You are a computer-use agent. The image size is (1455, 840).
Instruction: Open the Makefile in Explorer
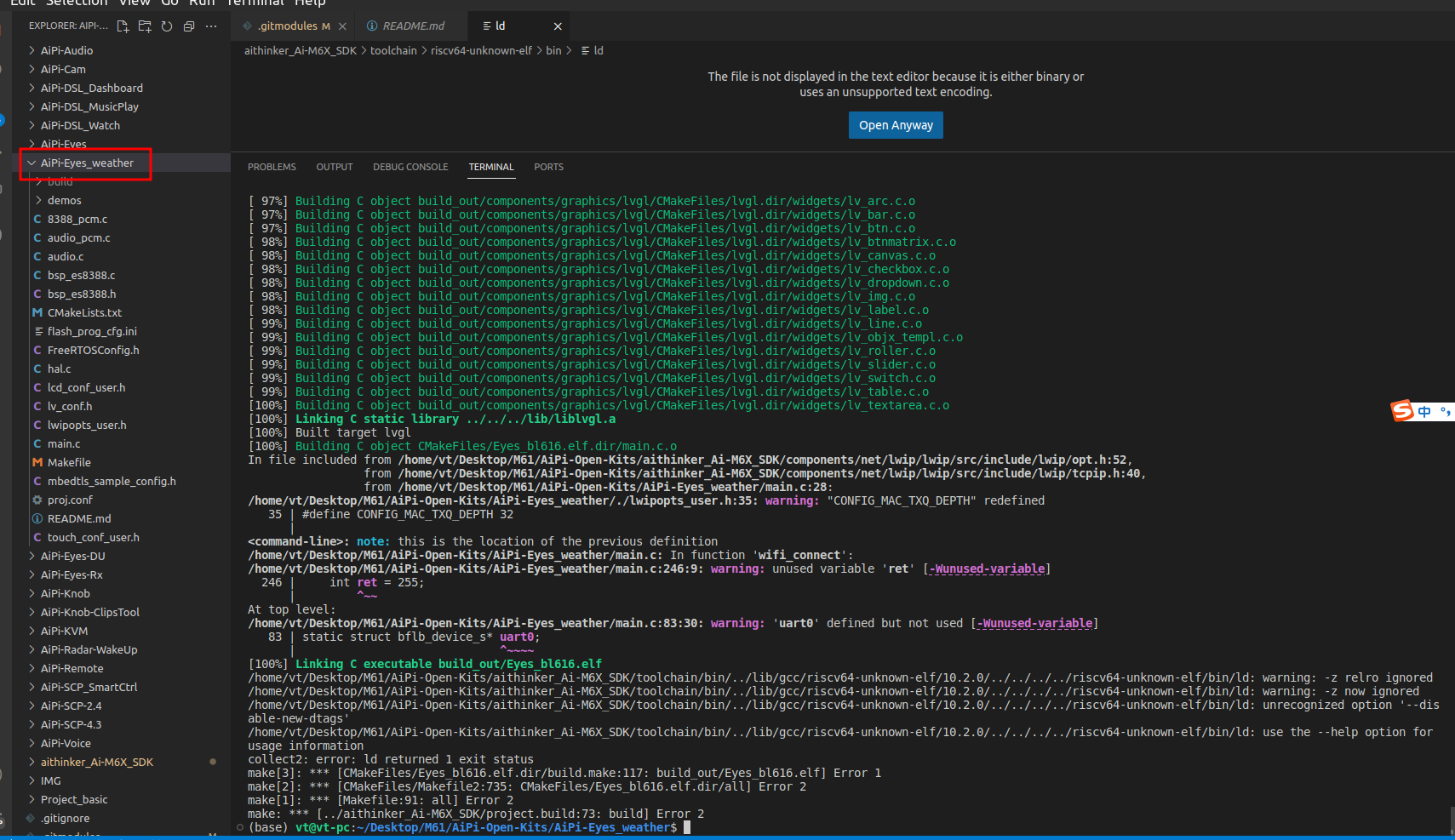click(x=121, y=462)
